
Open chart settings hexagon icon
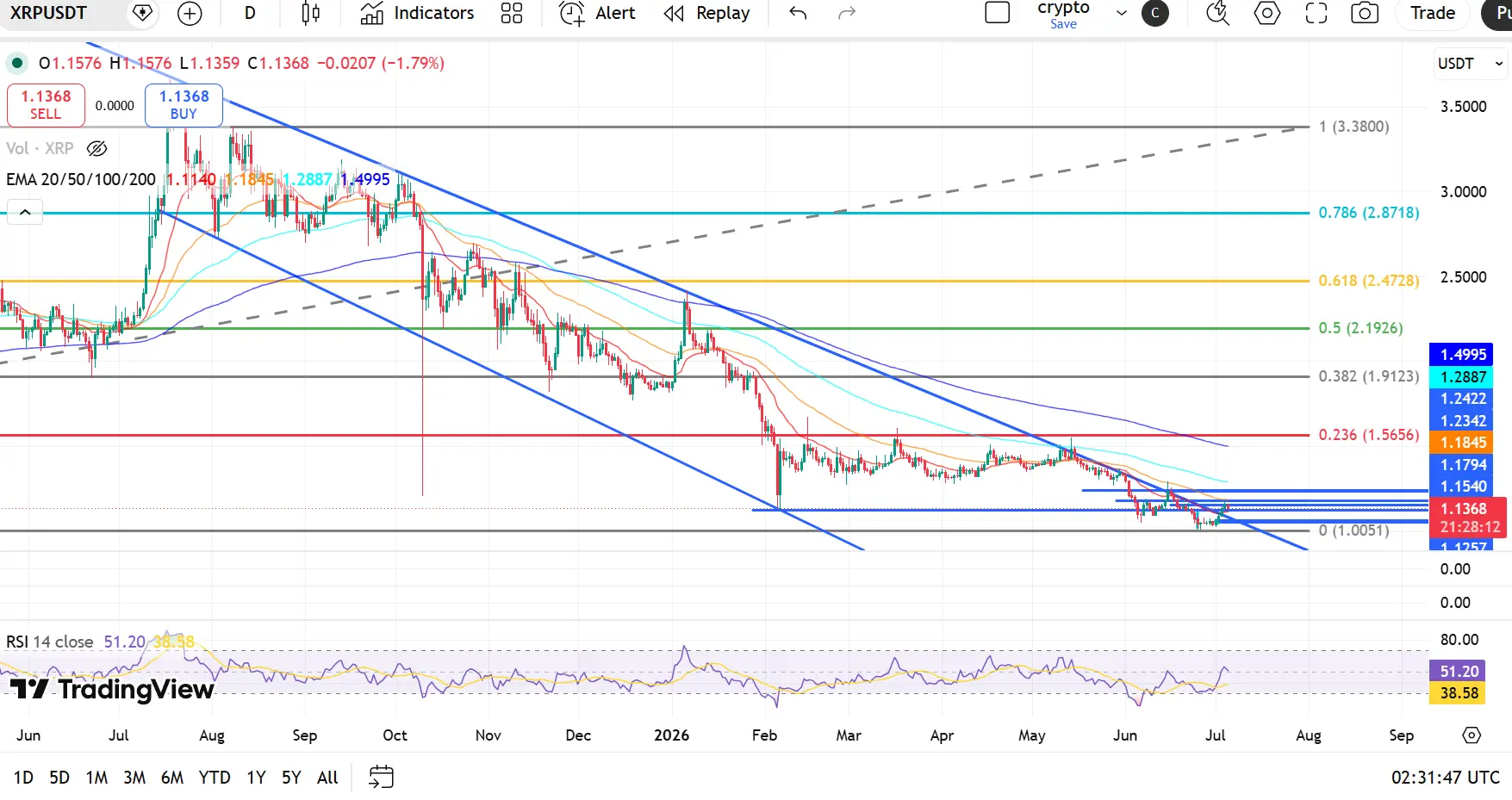coord(1266,13)
